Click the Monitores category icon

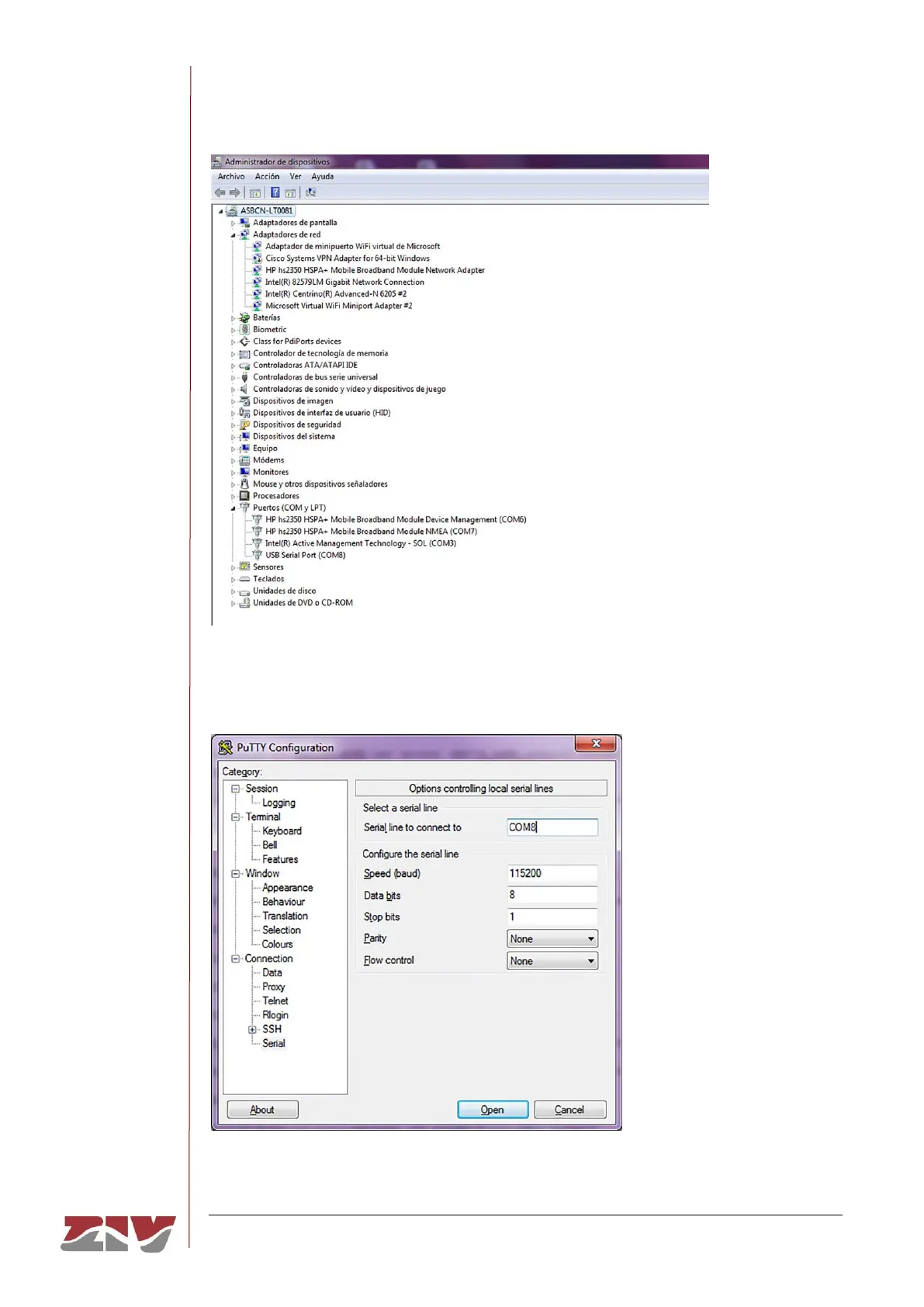[244, 472]
